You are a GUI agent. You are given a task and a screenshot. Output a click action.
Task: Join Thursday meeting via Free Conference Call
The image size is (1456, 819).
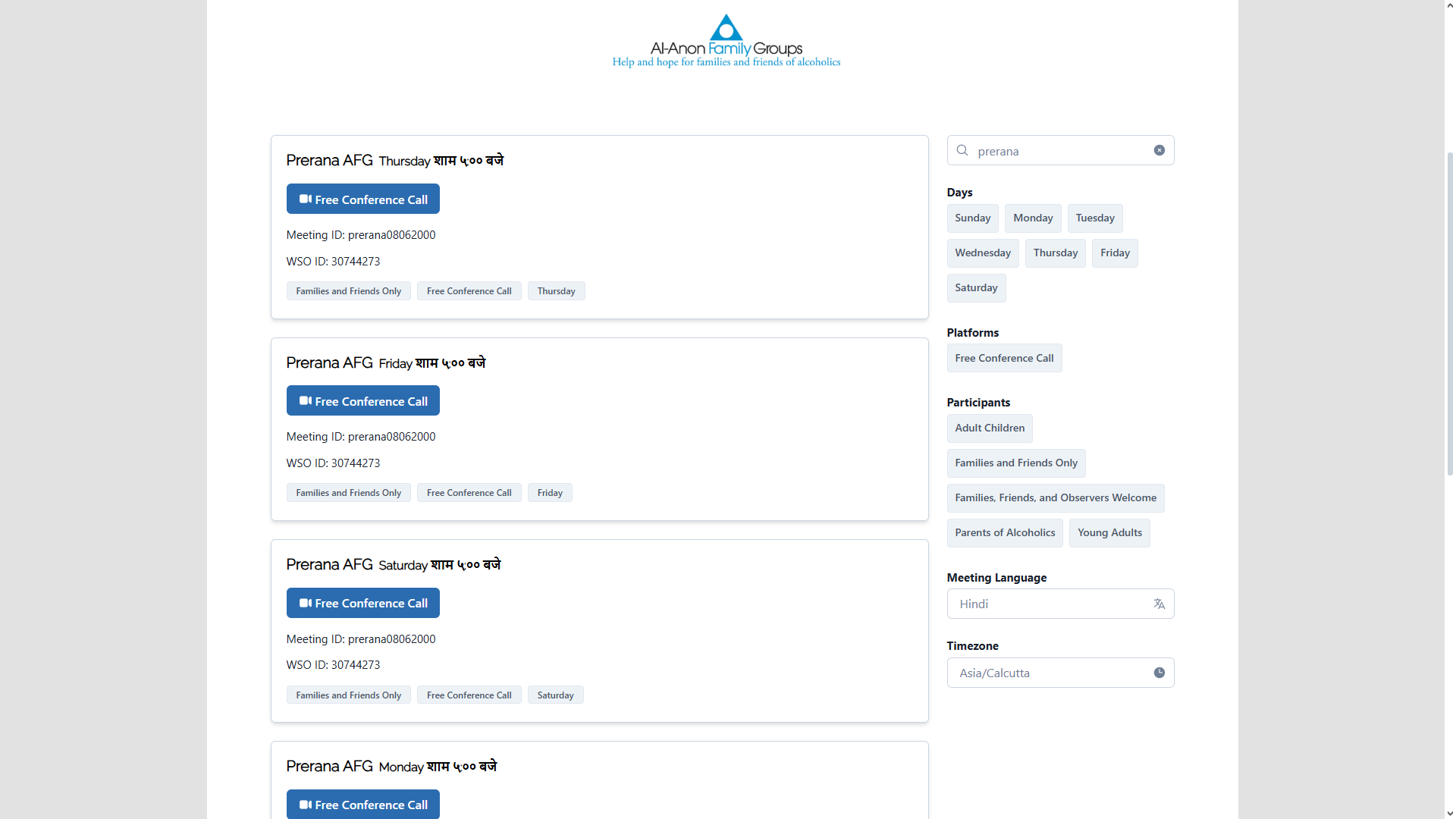point(363,199)
